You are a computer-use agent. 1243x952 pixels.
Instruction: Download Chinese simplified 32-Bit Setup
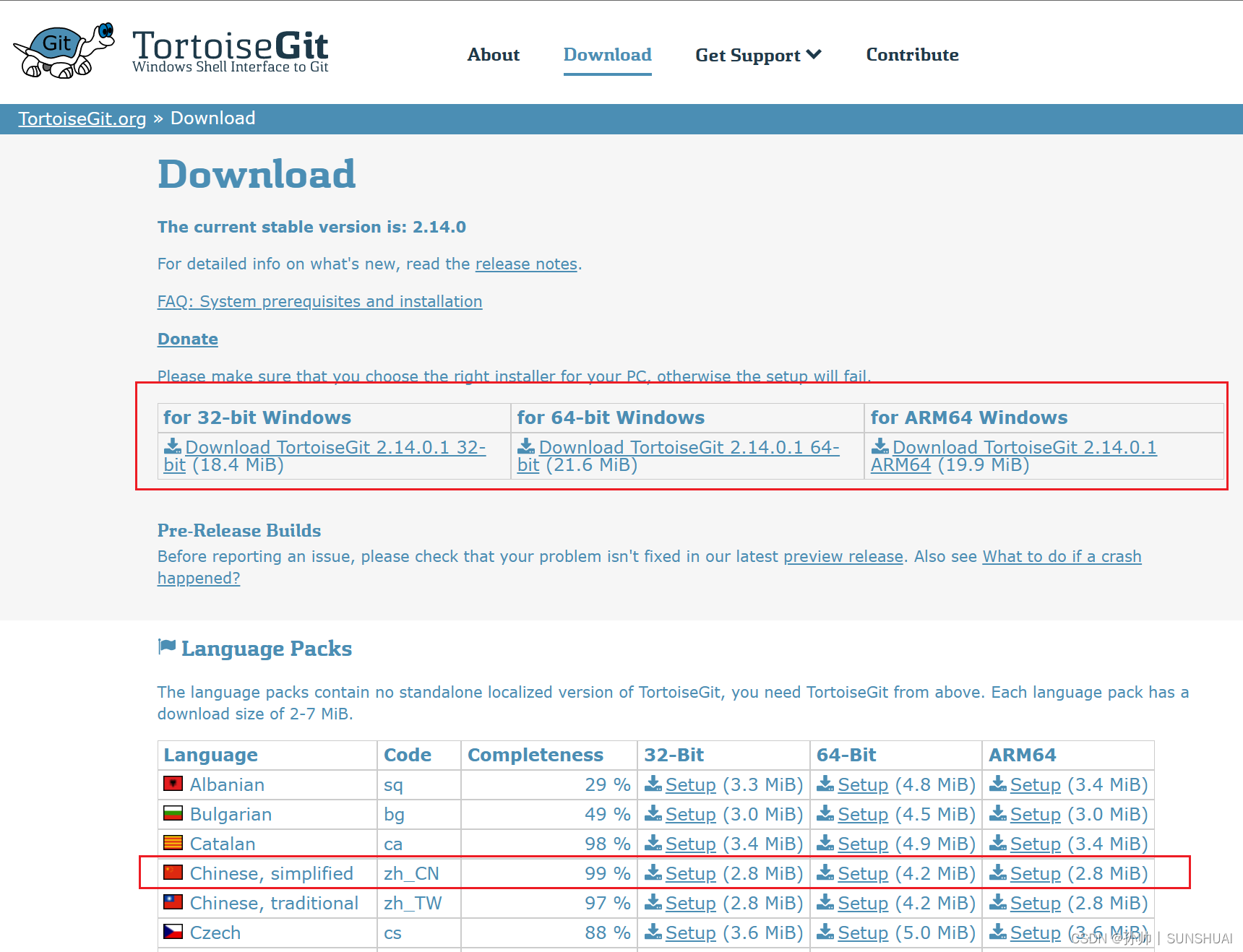click(x=690, y=874)
